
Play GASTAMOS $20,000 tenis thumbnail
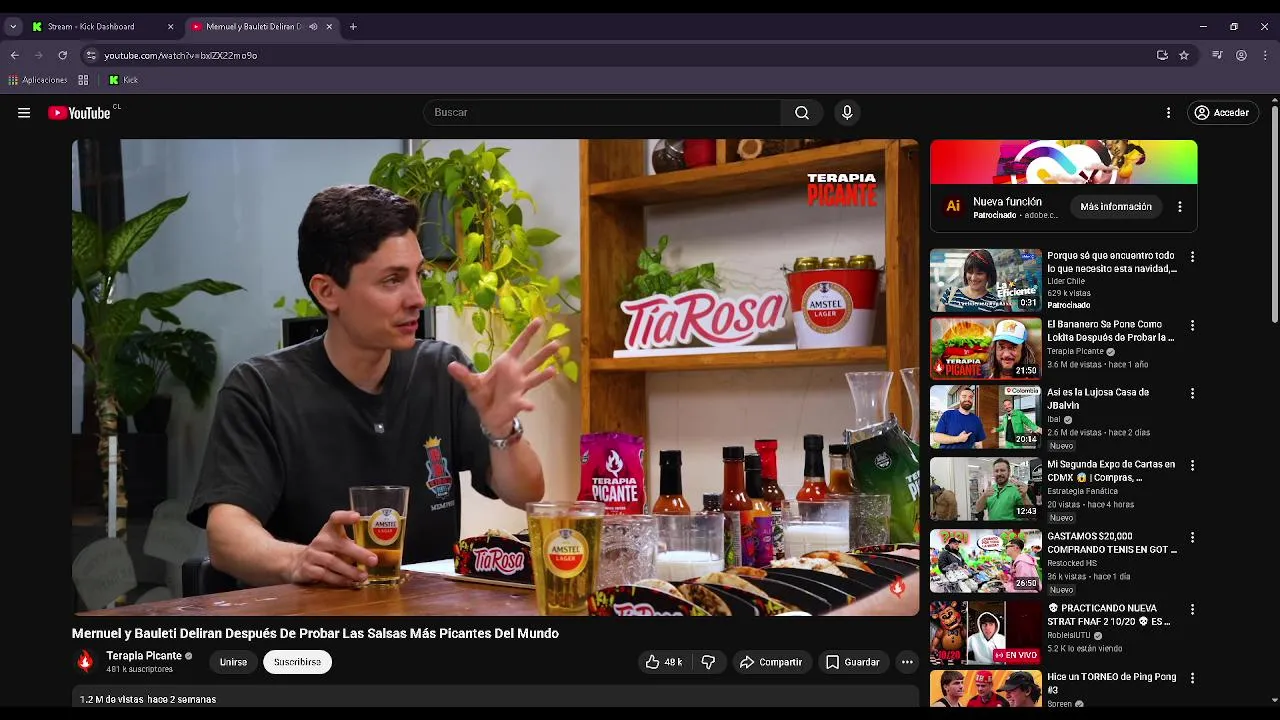[986, 561]
